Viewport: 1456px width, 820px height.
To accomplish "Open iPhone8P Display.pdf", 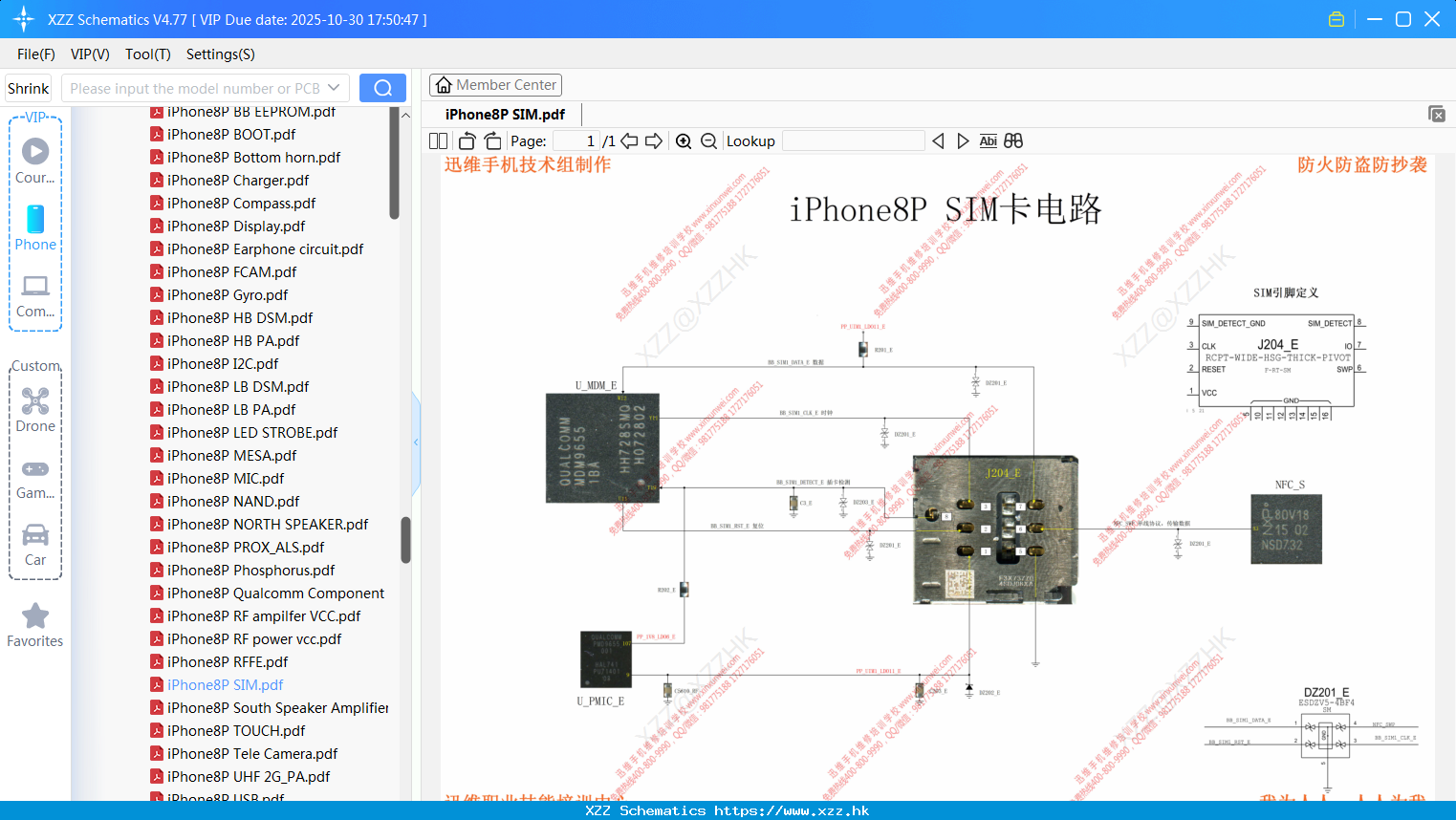I will point(236,227).
